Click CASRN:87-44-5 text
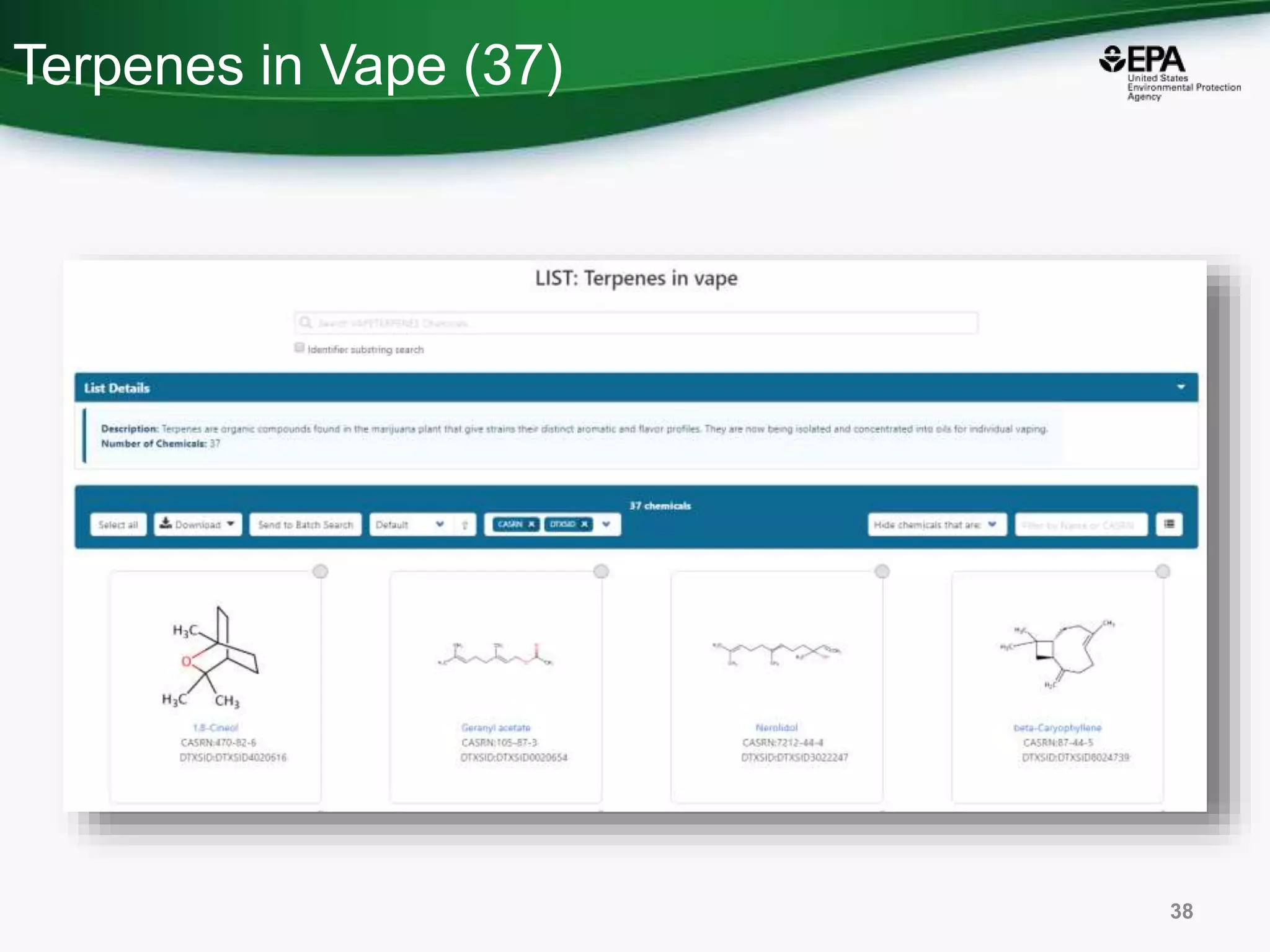The height and width of the screenshot is (952, 1270). (x=1058, y=743)
